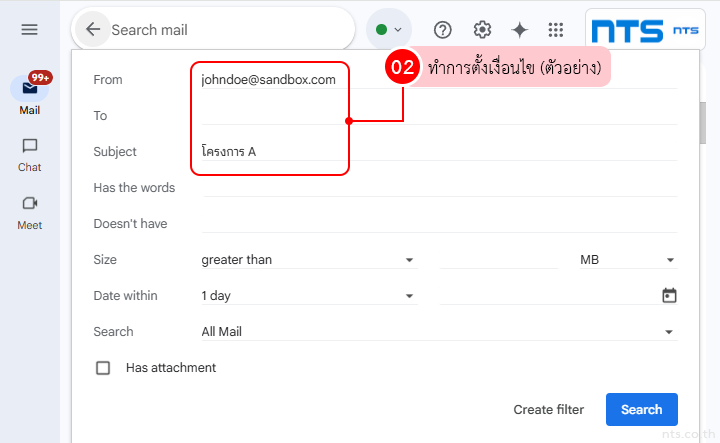Screen dimensions: 720x443
Task: Enable the Has attachment checkbox
Action: [103, 368]
